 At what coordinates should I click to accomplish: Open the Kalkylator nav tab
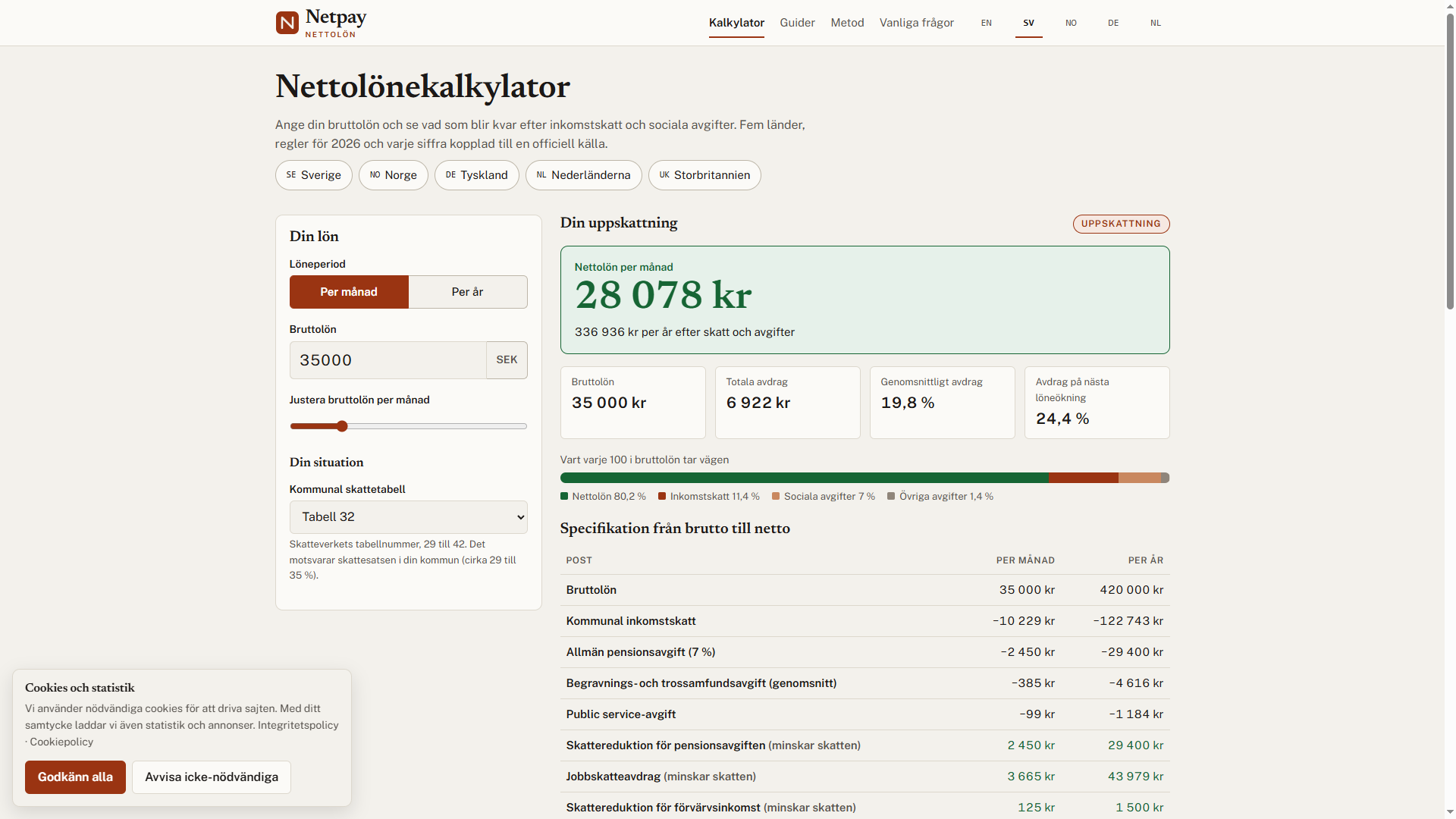coord(736,23)
